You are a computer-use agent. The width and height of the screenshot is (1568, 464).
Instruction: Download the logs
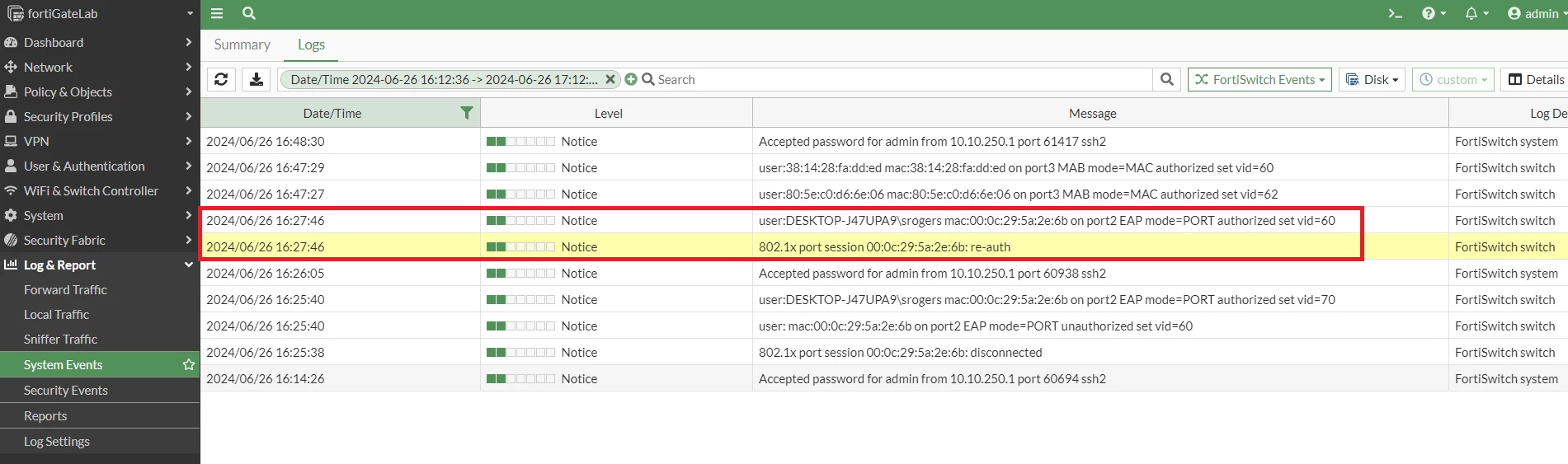257,79
